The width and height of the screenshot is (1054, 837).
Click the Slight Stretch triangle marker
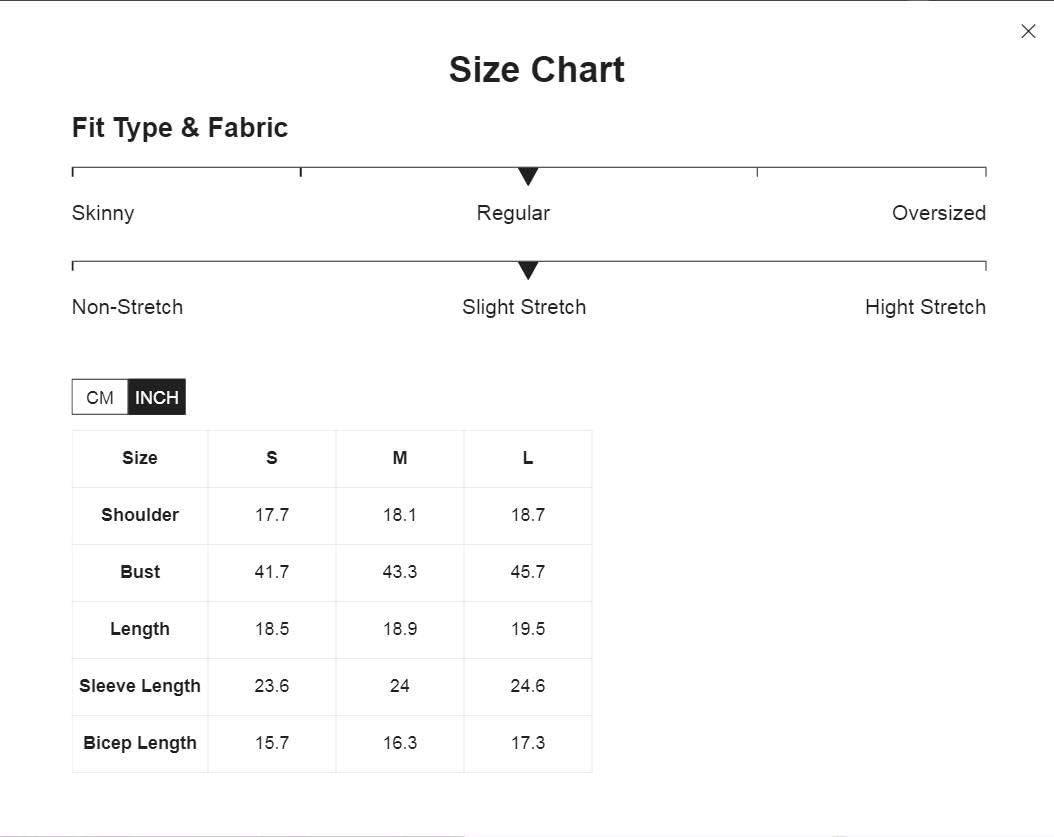(528, 270)
